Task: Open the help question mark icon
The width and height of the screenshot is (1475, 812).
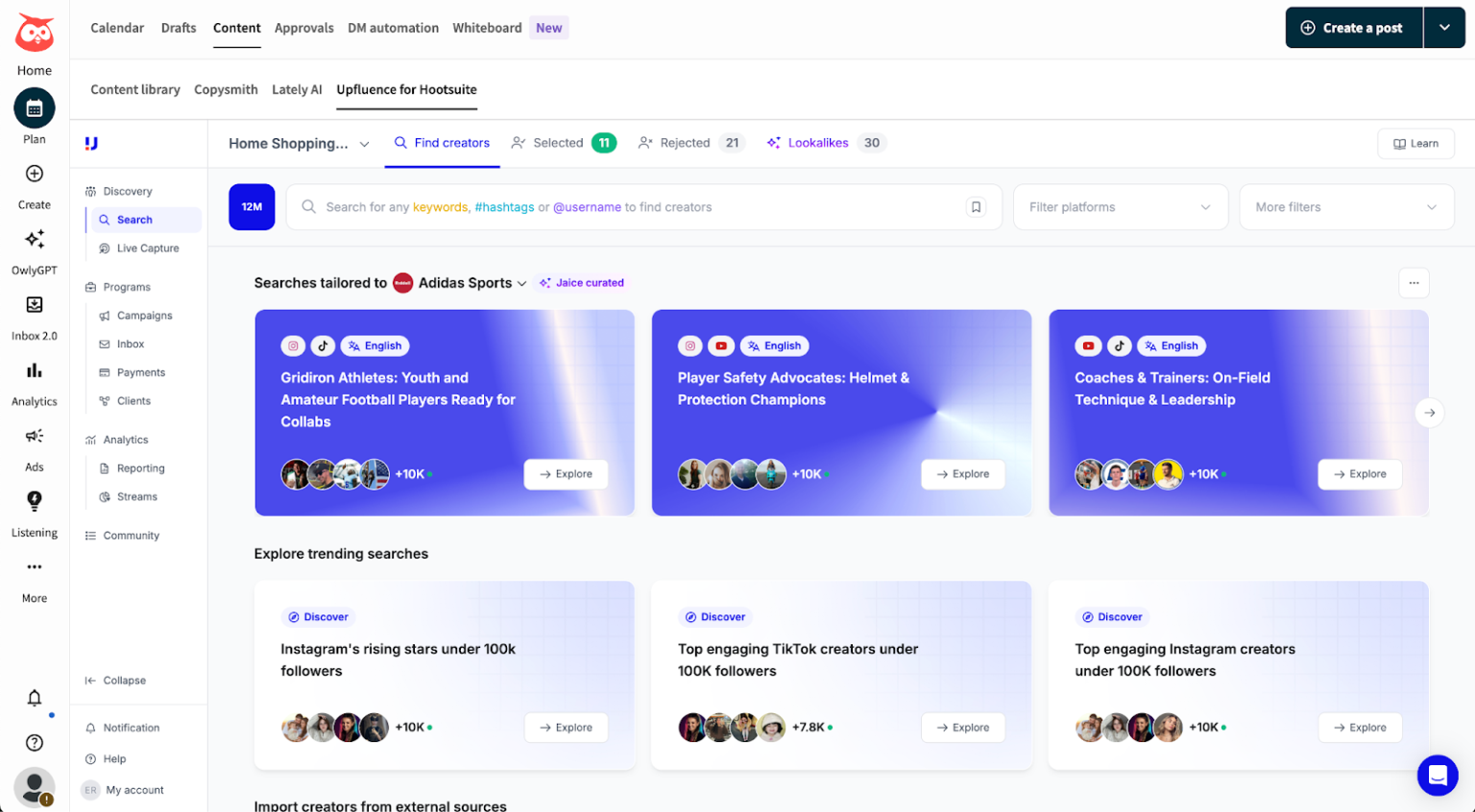Action: pos(35,743)
